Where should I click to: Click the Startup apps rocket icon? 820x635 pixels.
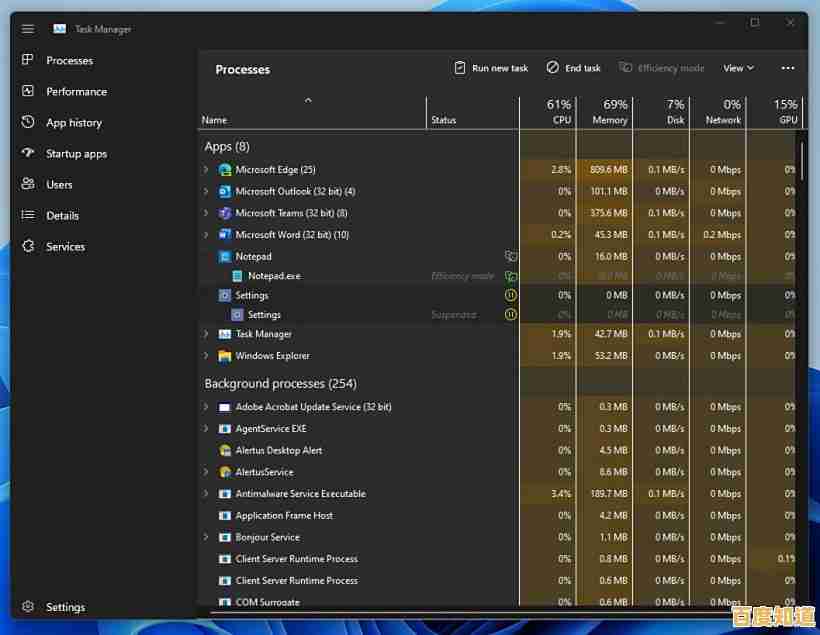point(27,153)
